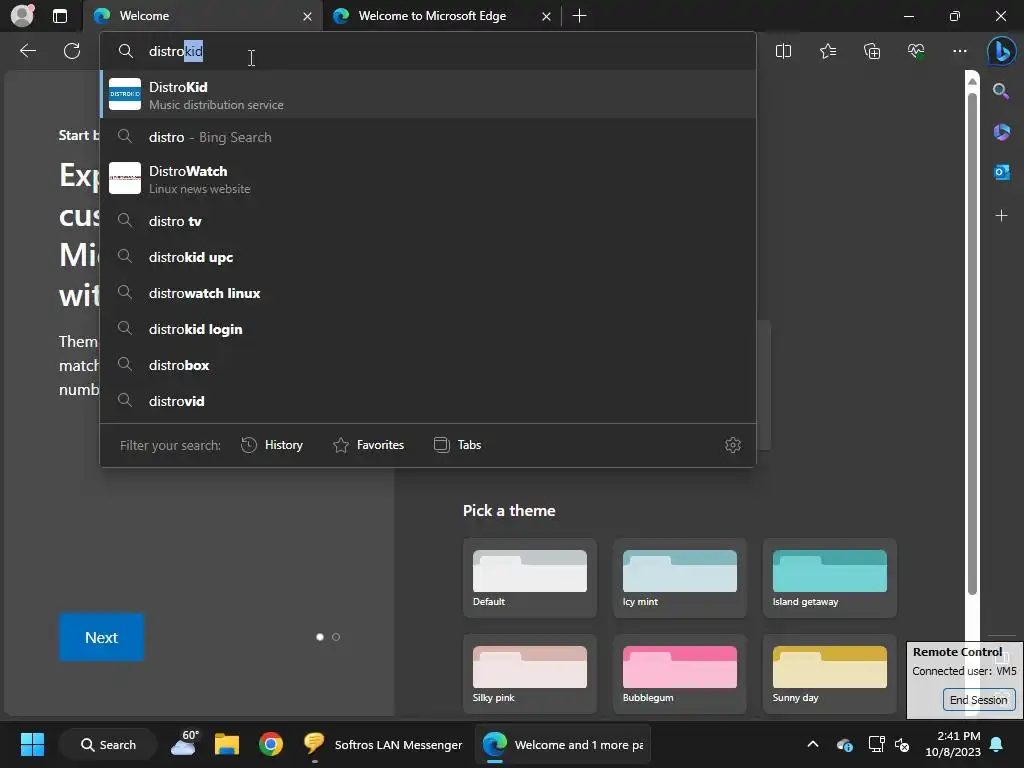Filter search by Tabs
This screenshot has width=1024, height=768.
click(457, 445)
